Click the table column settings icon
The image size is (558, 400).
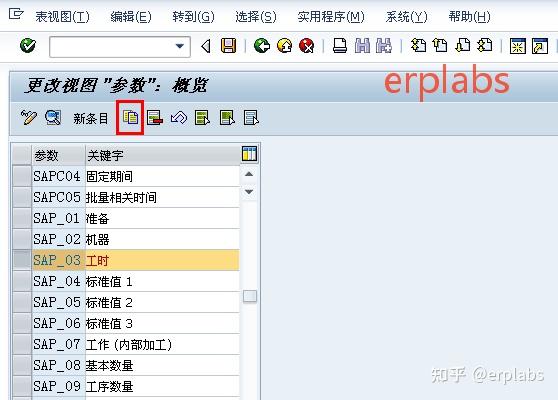click(x=249, y=154)
